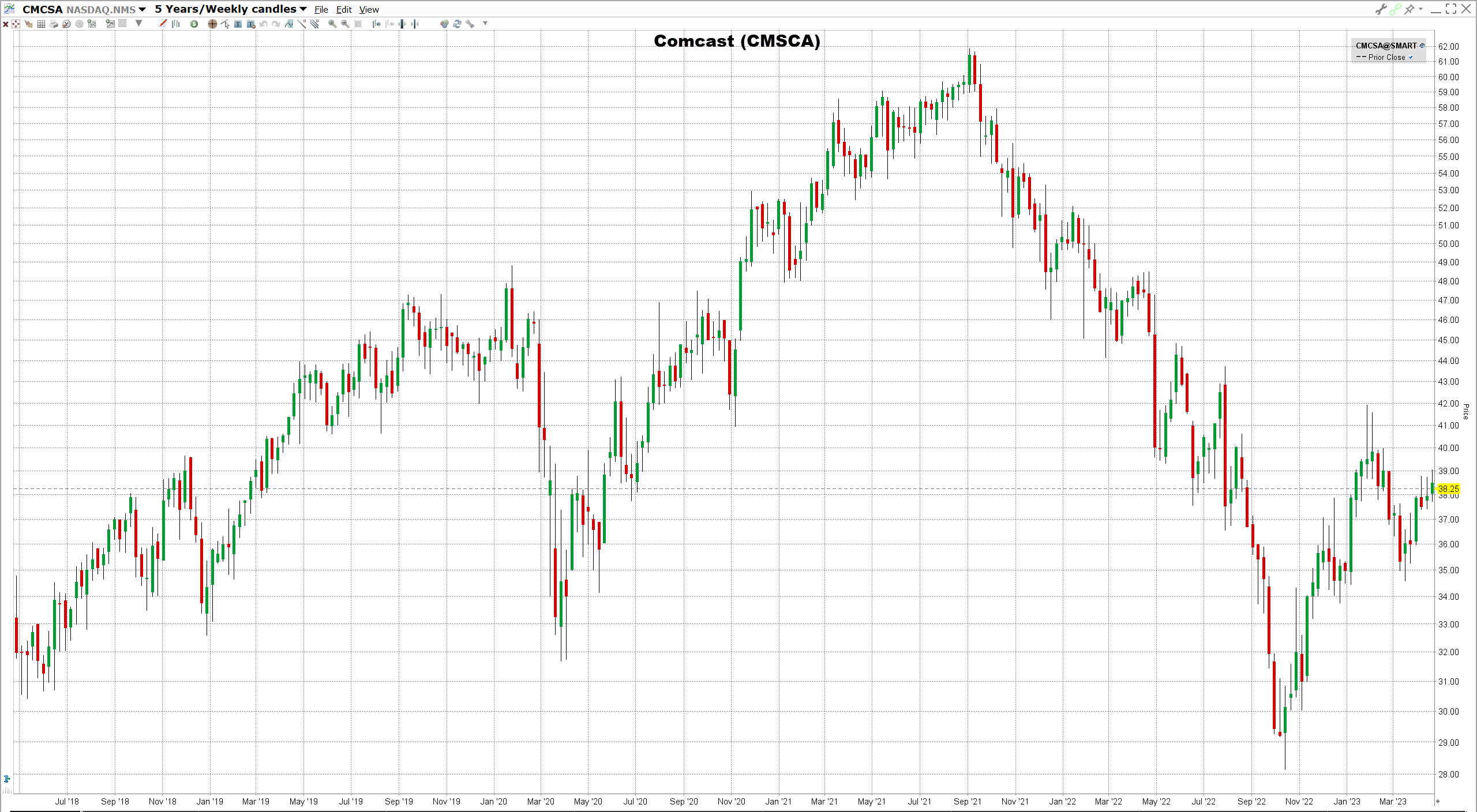The height and width of the screenshot is (812, 1477).
Task: Click the crosshair cursor tool icon
Action: coord(212,24)
